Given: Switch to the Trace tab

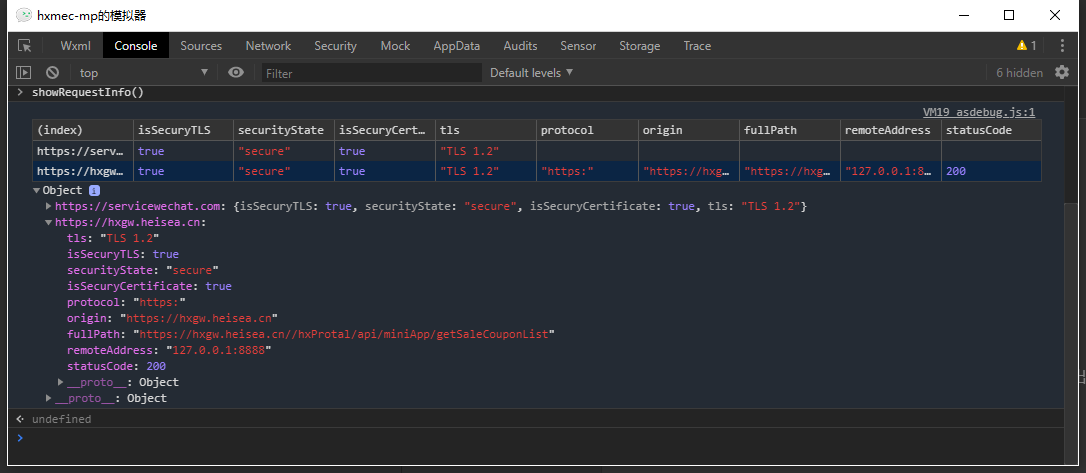Looking at the screenshot, I should [697, 46].
